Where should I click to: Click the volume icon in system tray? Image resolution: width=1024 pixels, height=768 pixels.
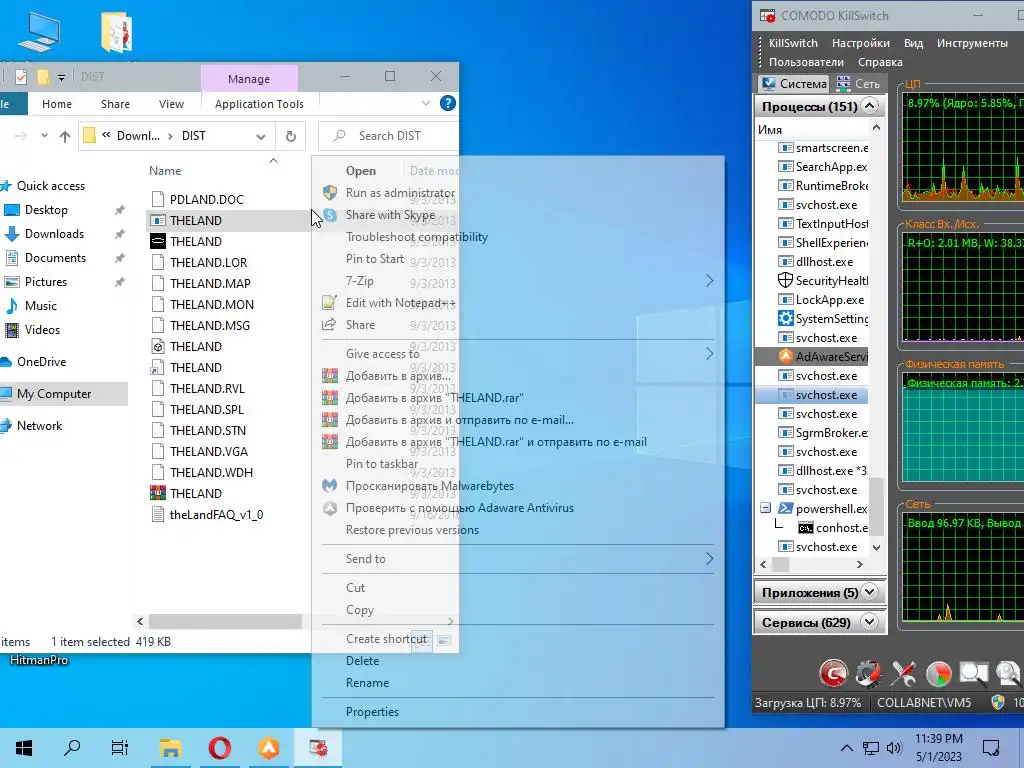click(x=894, y=748)
